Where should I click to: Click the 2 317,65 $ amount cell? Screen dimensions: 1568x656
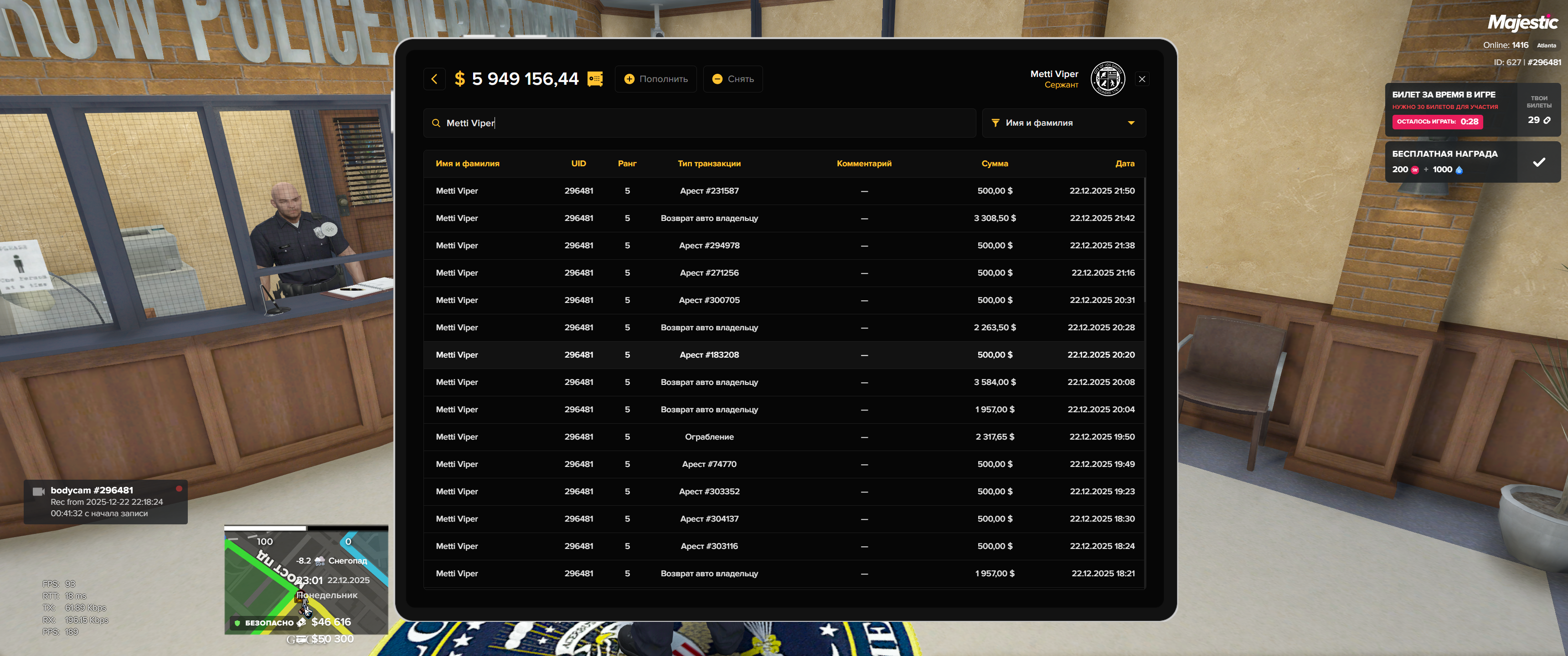[x=995, y=437]
